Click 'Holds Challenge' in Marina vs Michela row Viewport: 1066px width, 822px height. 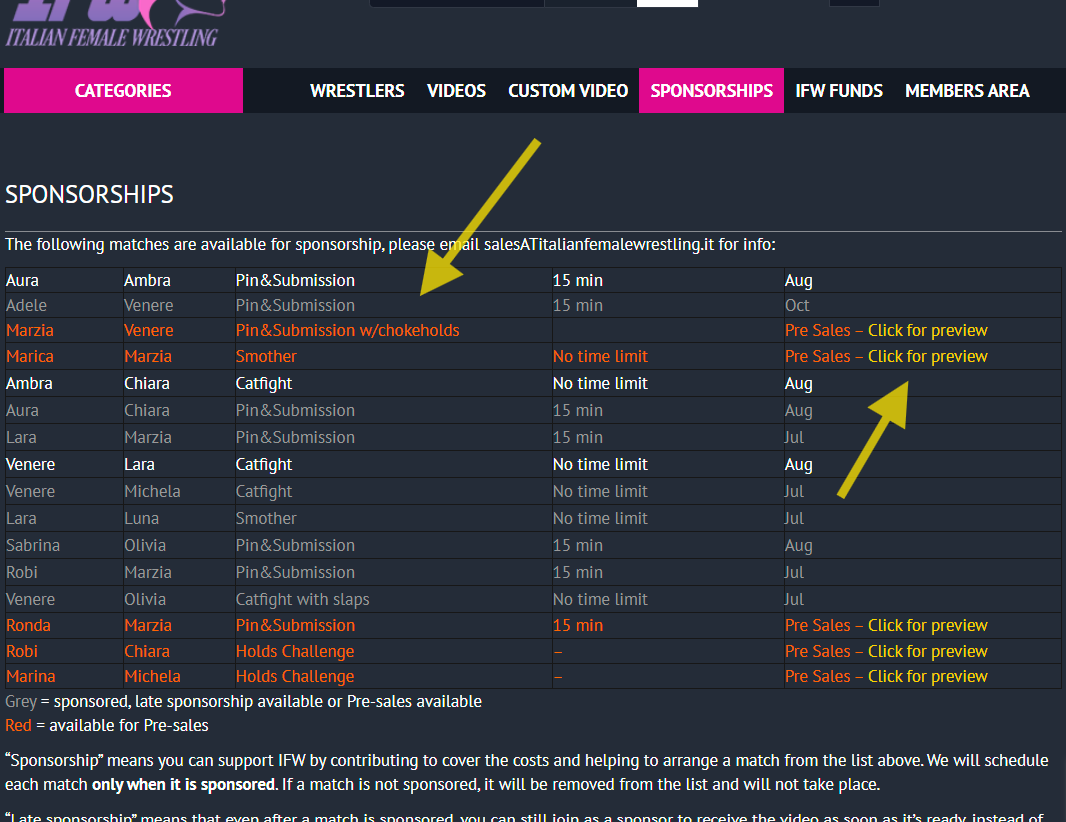coord(295,677)
